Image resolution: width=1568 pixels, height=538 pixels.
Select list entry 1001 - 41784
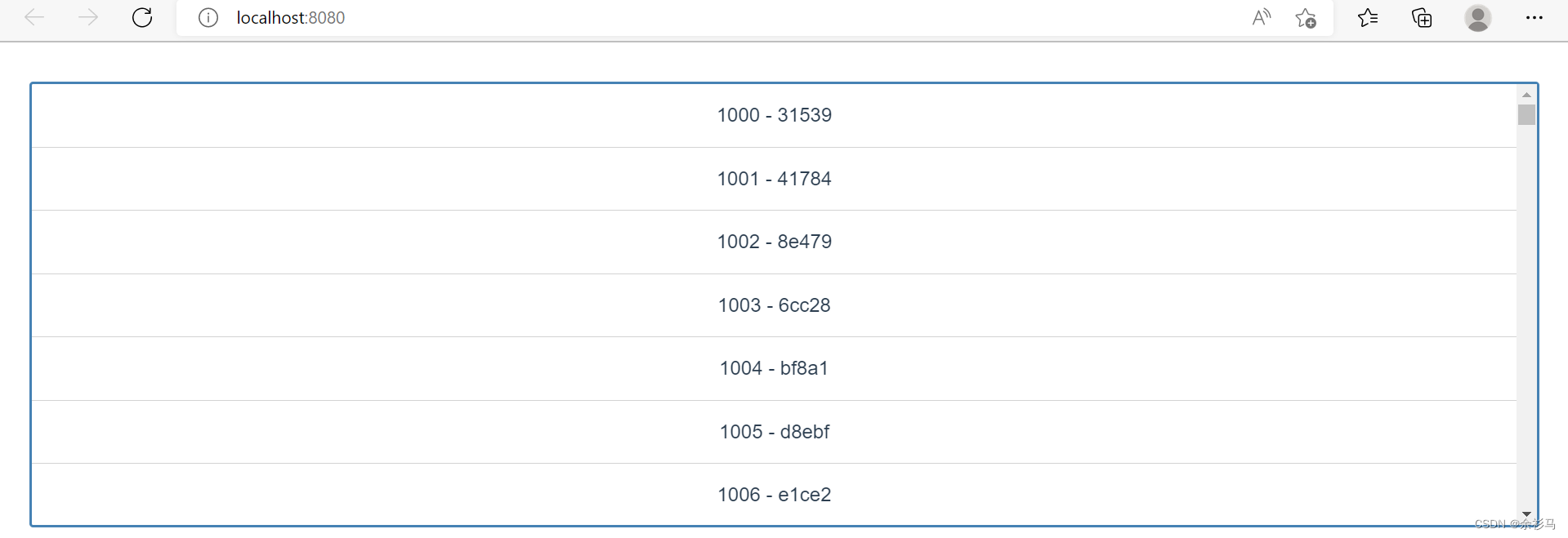click(x=774, y=179)
